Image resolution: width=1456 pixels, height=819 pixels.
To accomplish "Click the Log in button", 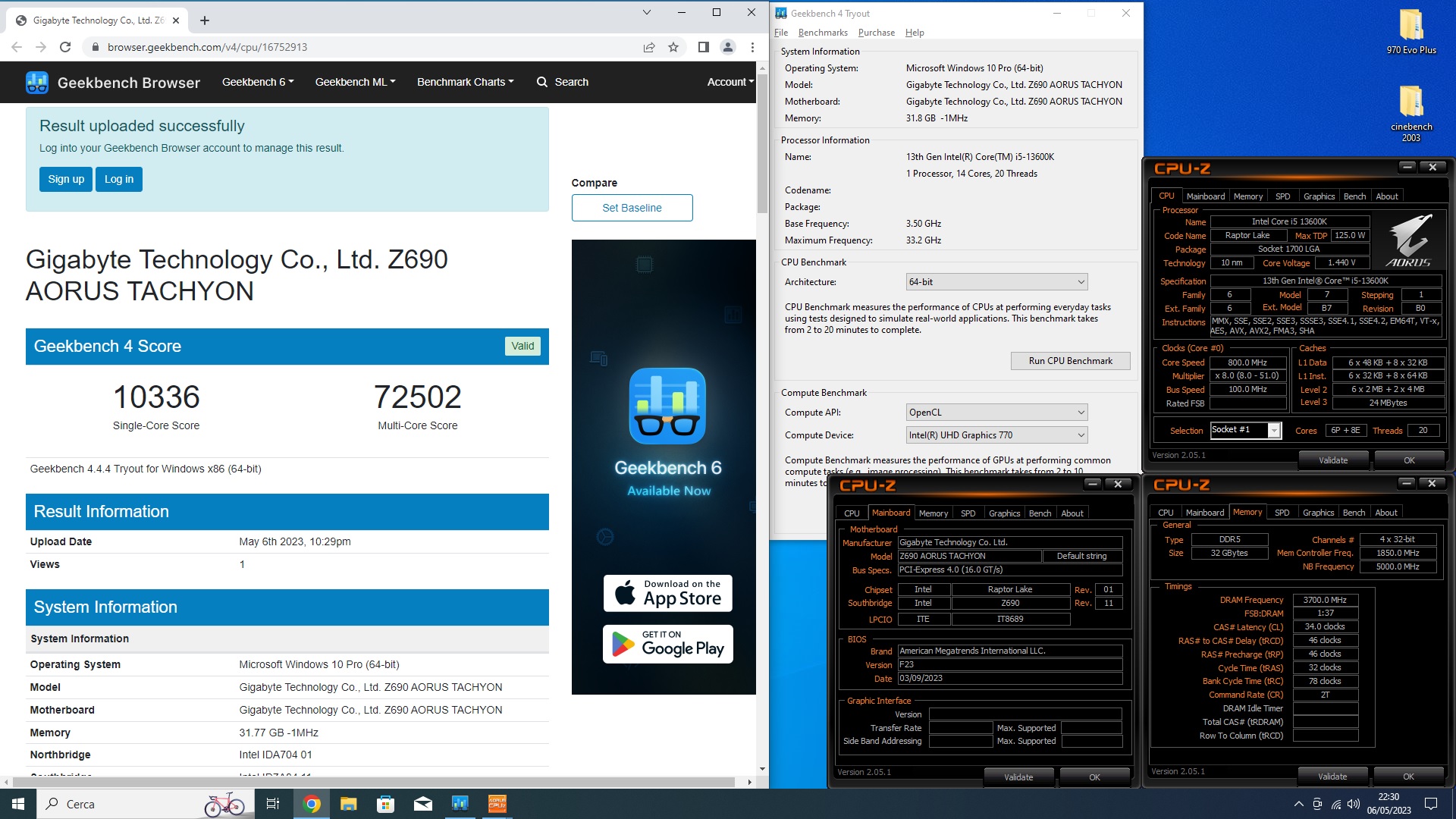I will point(119,180).
